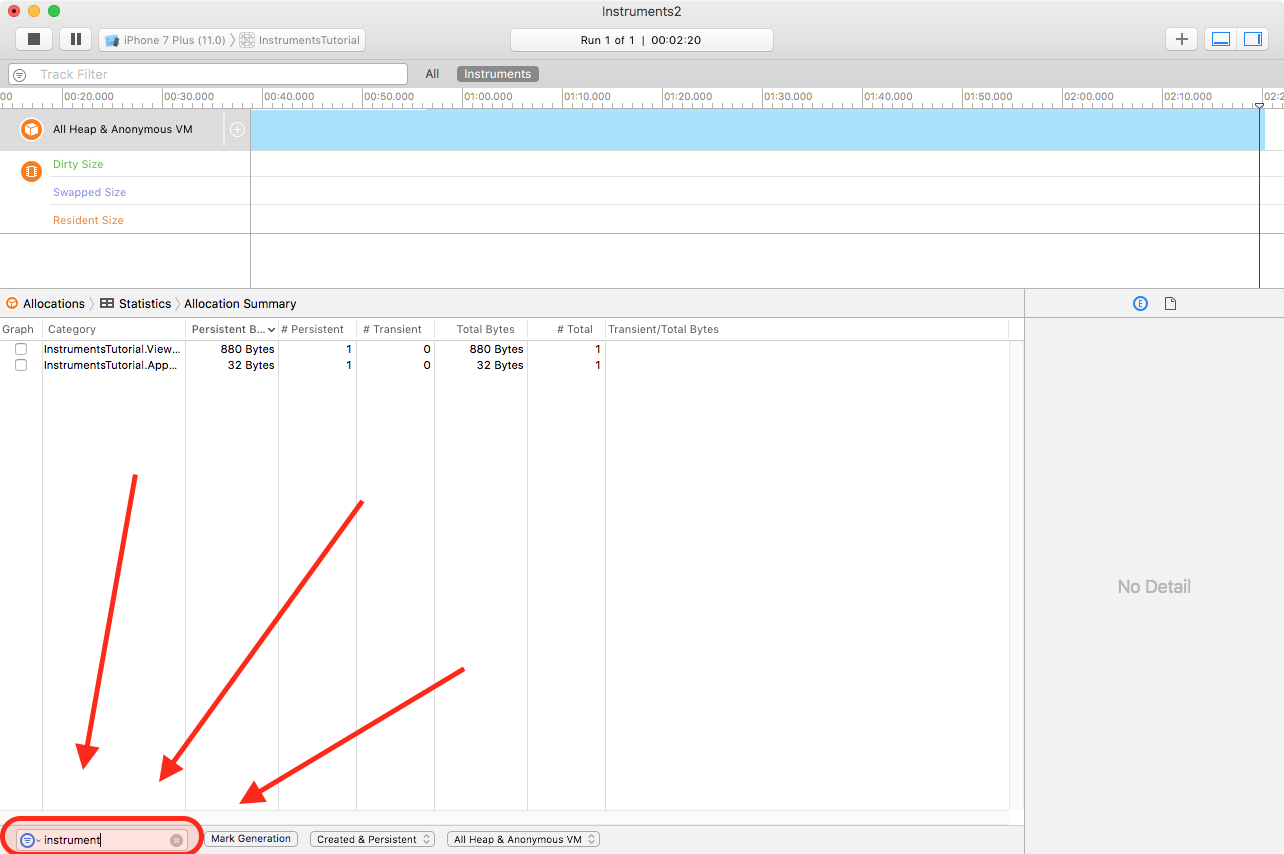Click the Allocations breadcrumb icon

[12, 304]
